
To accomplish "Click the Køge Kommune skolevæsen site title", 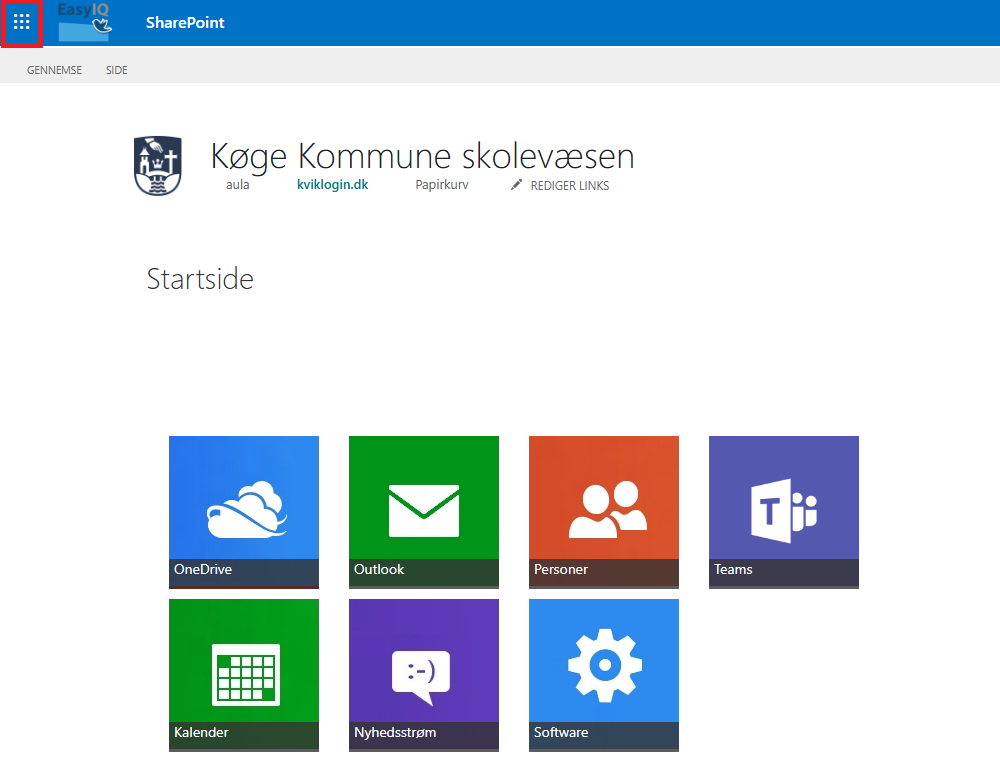I will tap(422, 156).
